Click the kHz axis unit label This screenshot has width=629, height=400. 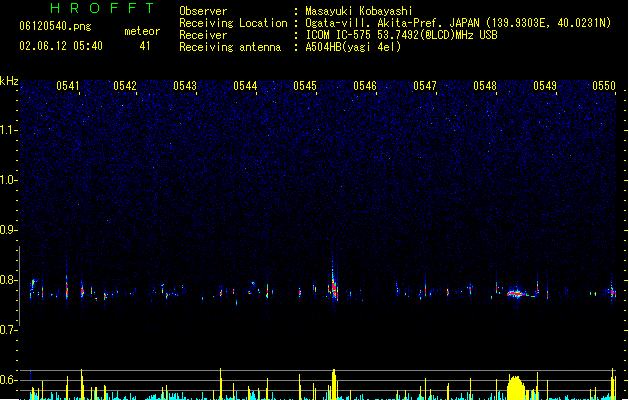click(x=9, y=81)
